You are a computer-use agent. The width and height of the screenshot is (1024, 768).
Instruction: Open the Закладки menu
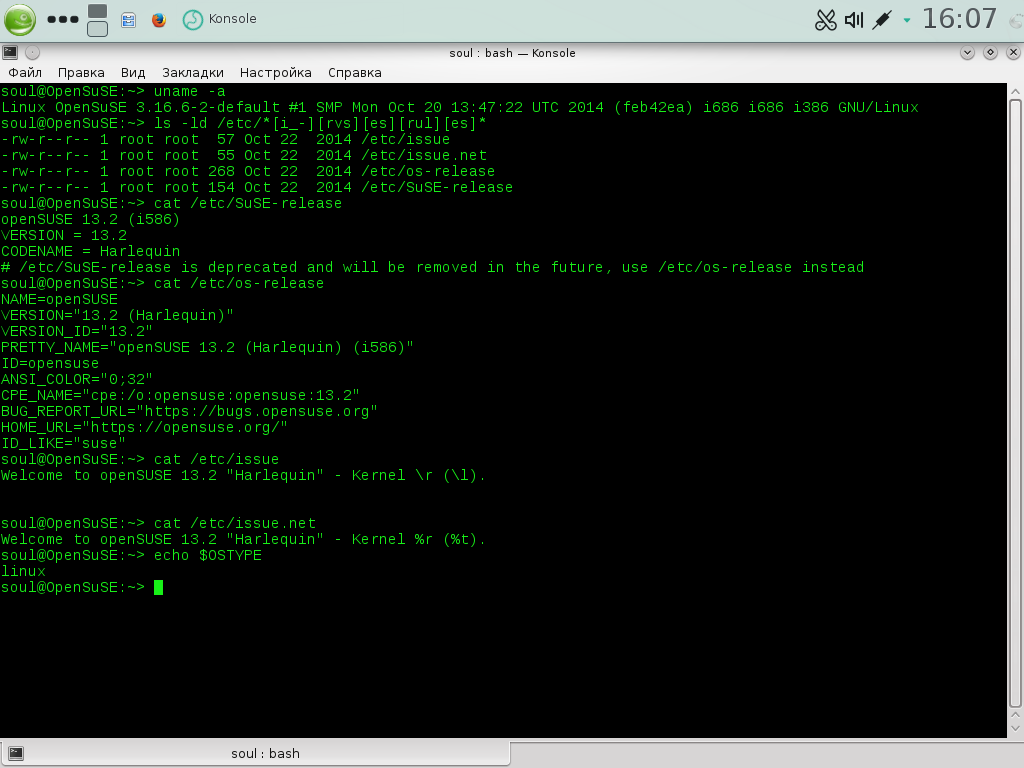coord(193,72)
